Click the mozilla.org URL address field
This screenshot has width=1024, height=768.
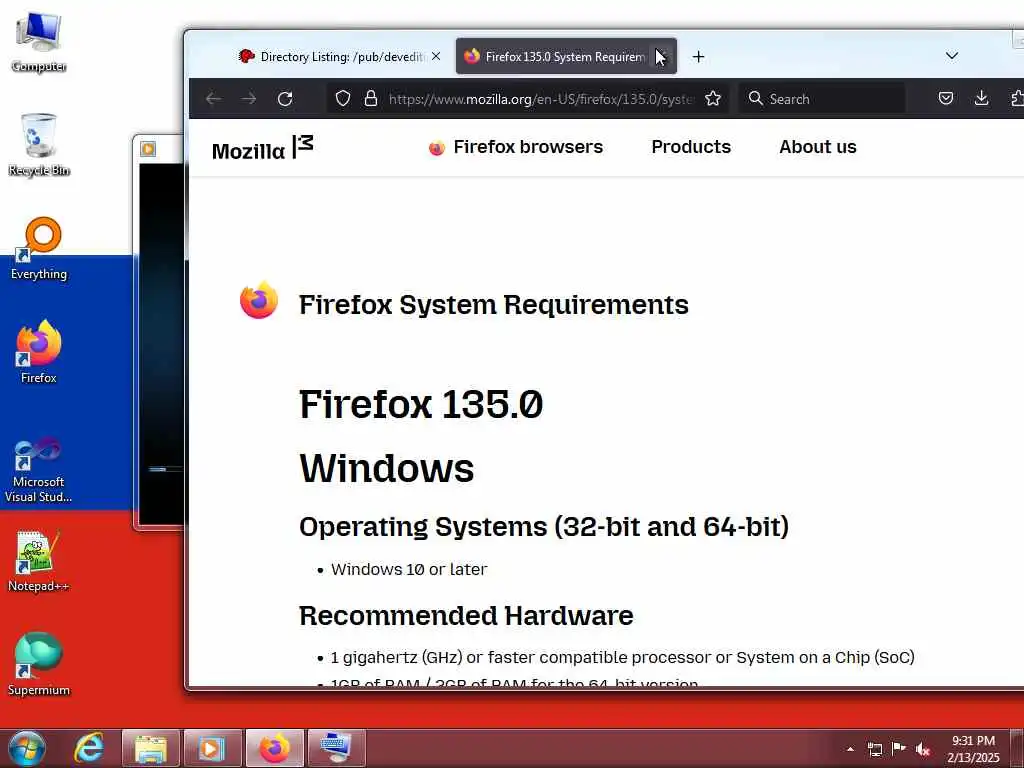point(541,99)
